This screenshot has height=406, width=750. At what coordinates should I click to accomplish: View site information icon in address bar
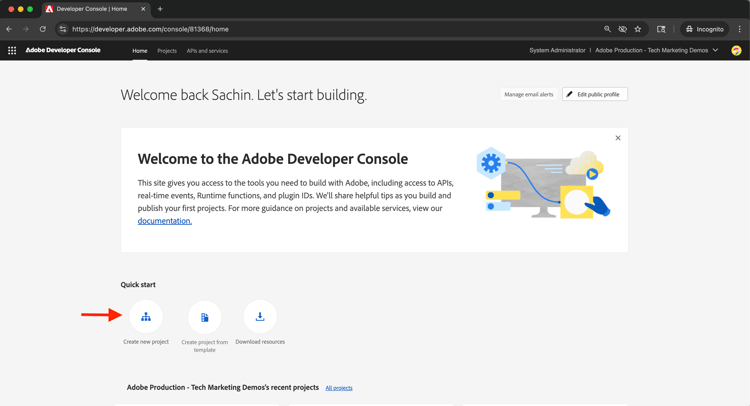tap(63, 29)
